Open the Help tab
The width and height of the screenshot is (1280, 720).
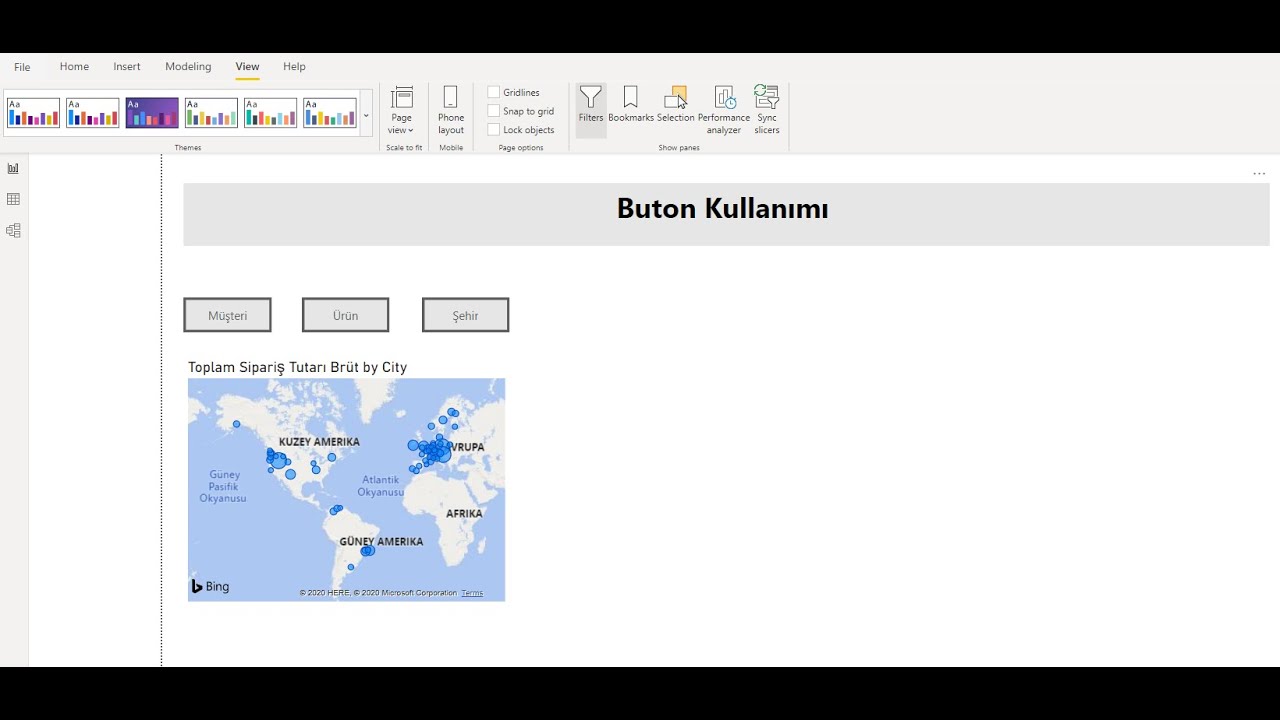click(294, 67)
